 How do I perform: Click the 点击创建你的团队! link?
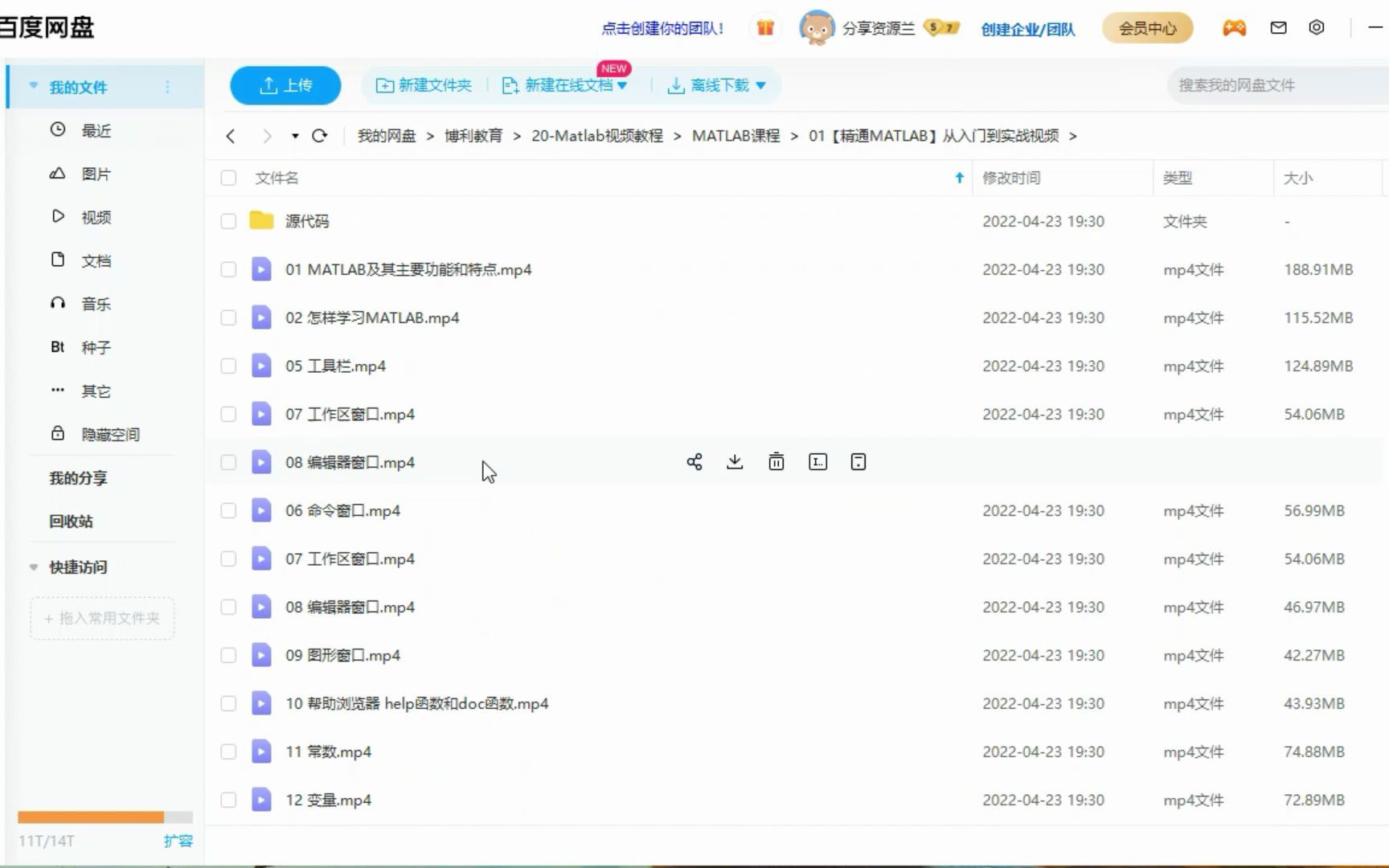point(662,28)
